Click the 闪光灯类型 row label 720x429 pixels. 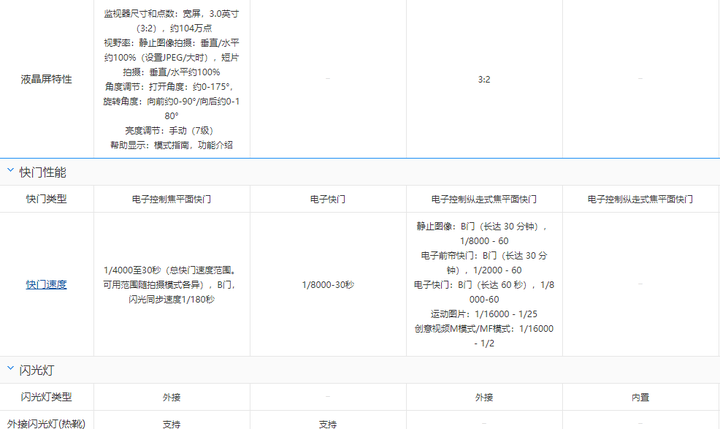point(46,397)
